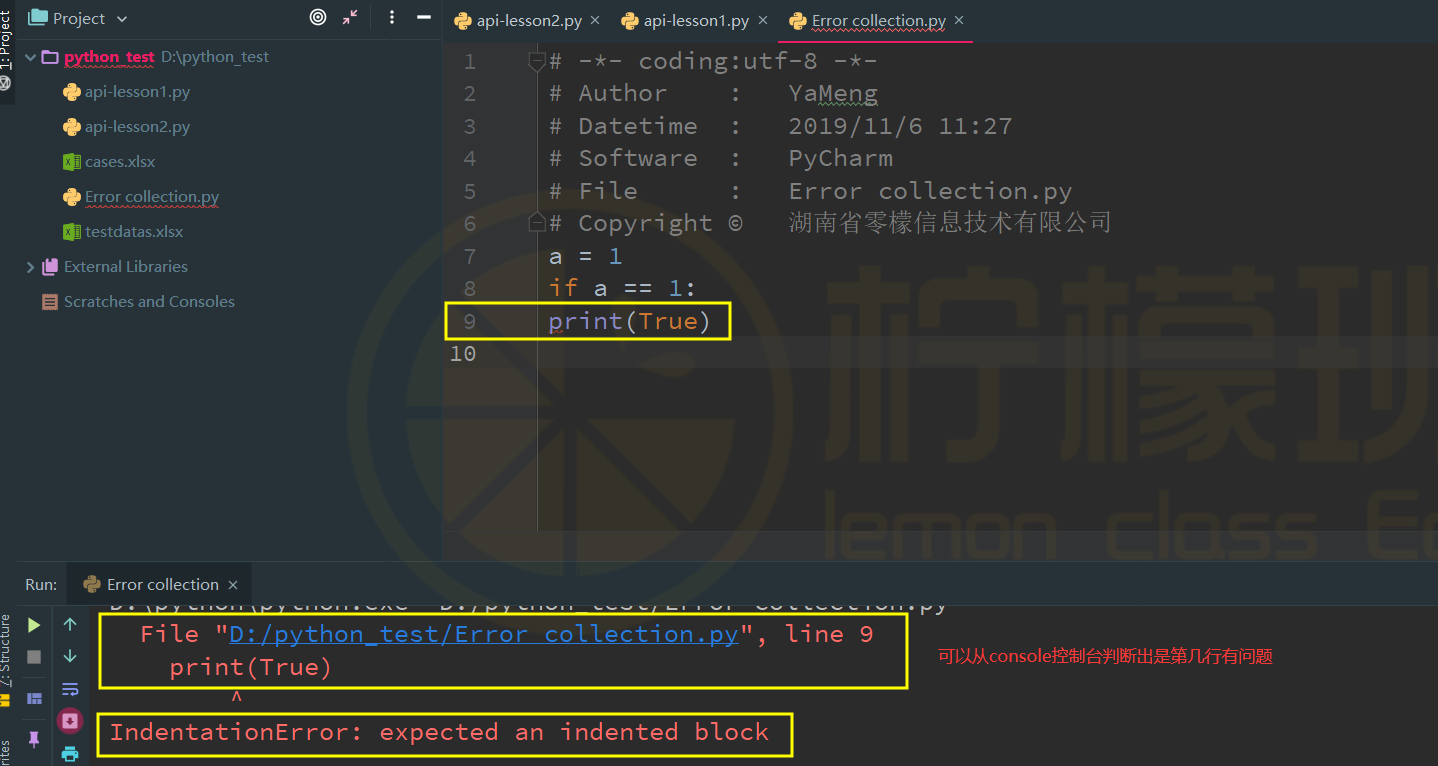Close the Error collection.py editor tab

[x=959, y=21]
